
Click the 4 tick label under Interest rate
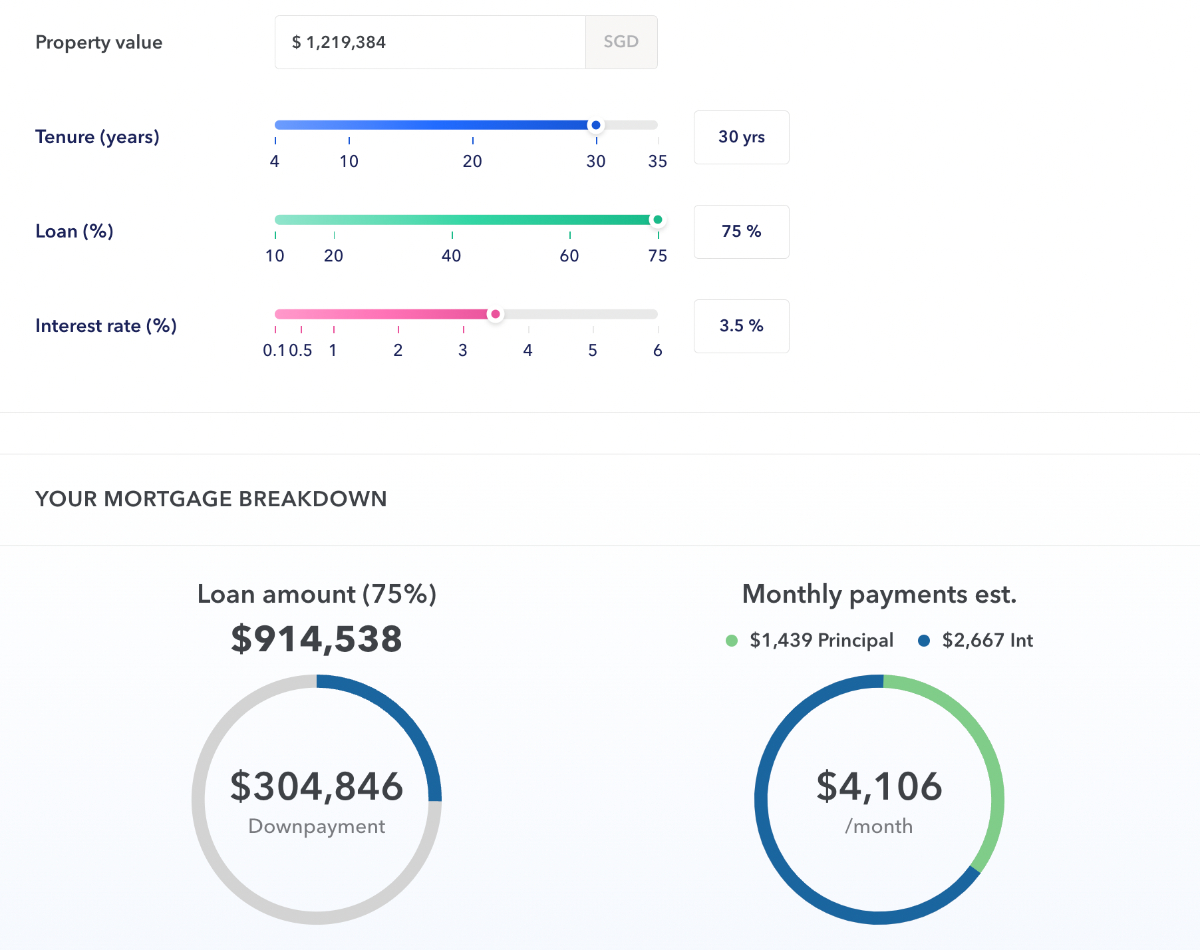pos(528,351)
